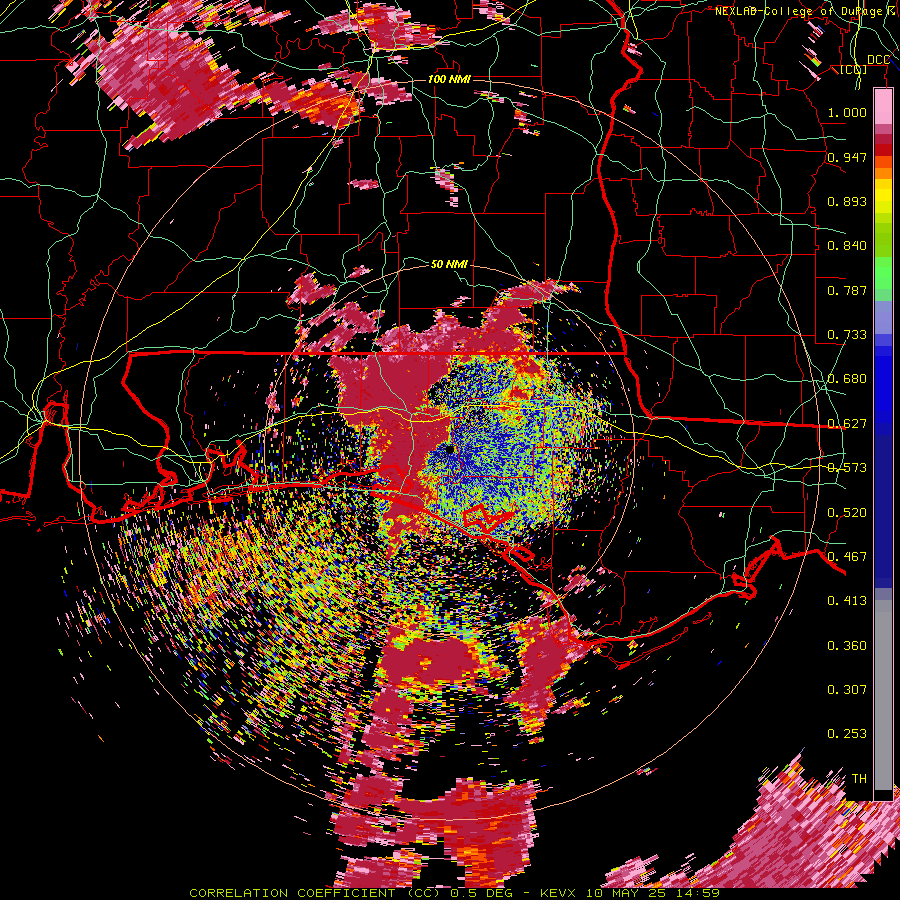900x900 pixels.
Task: Click the CORRELATION COEFFICIENT (CC) caption text
Action: click(317, 893)
